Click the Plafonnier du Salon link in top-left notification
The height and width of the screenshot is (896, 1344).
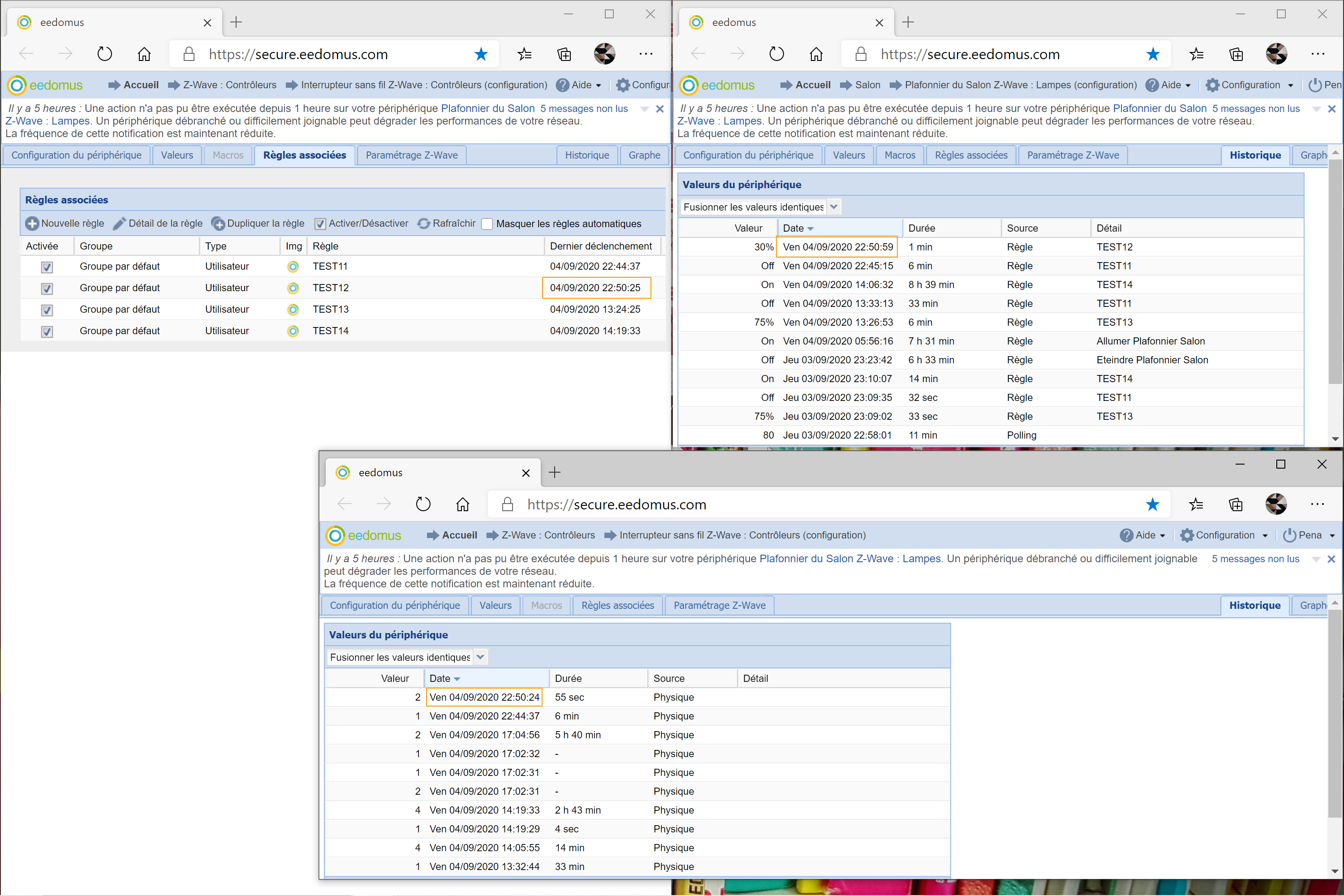(x=487, y=108)
